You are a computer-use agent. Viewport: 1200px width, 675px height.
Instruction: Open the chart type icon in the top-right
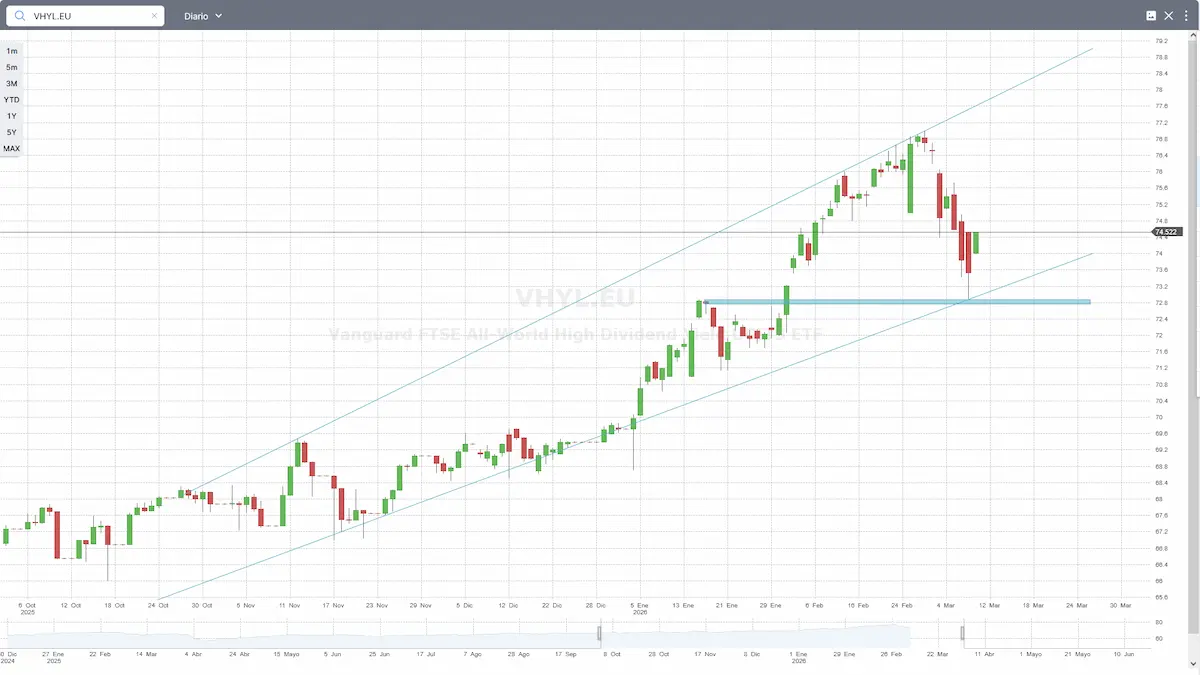tap(1151, 15)
